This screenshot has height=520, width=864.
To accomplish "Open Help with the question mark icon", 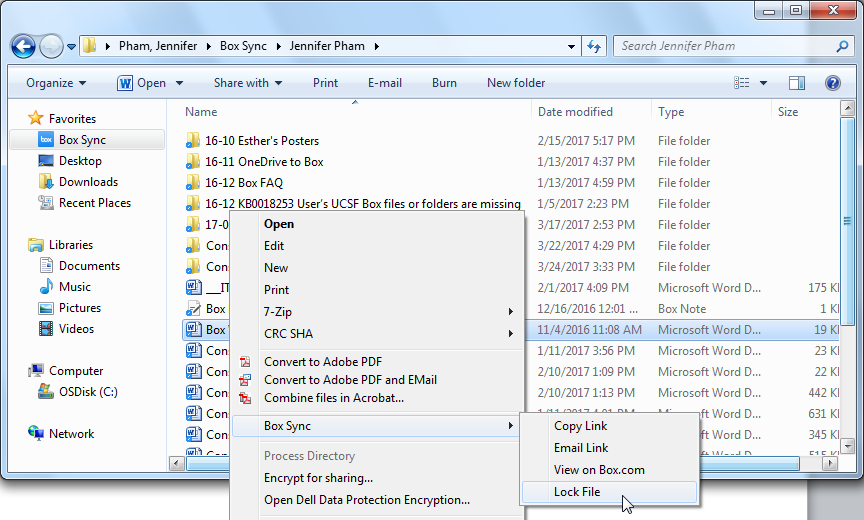I will click(833, 83).
